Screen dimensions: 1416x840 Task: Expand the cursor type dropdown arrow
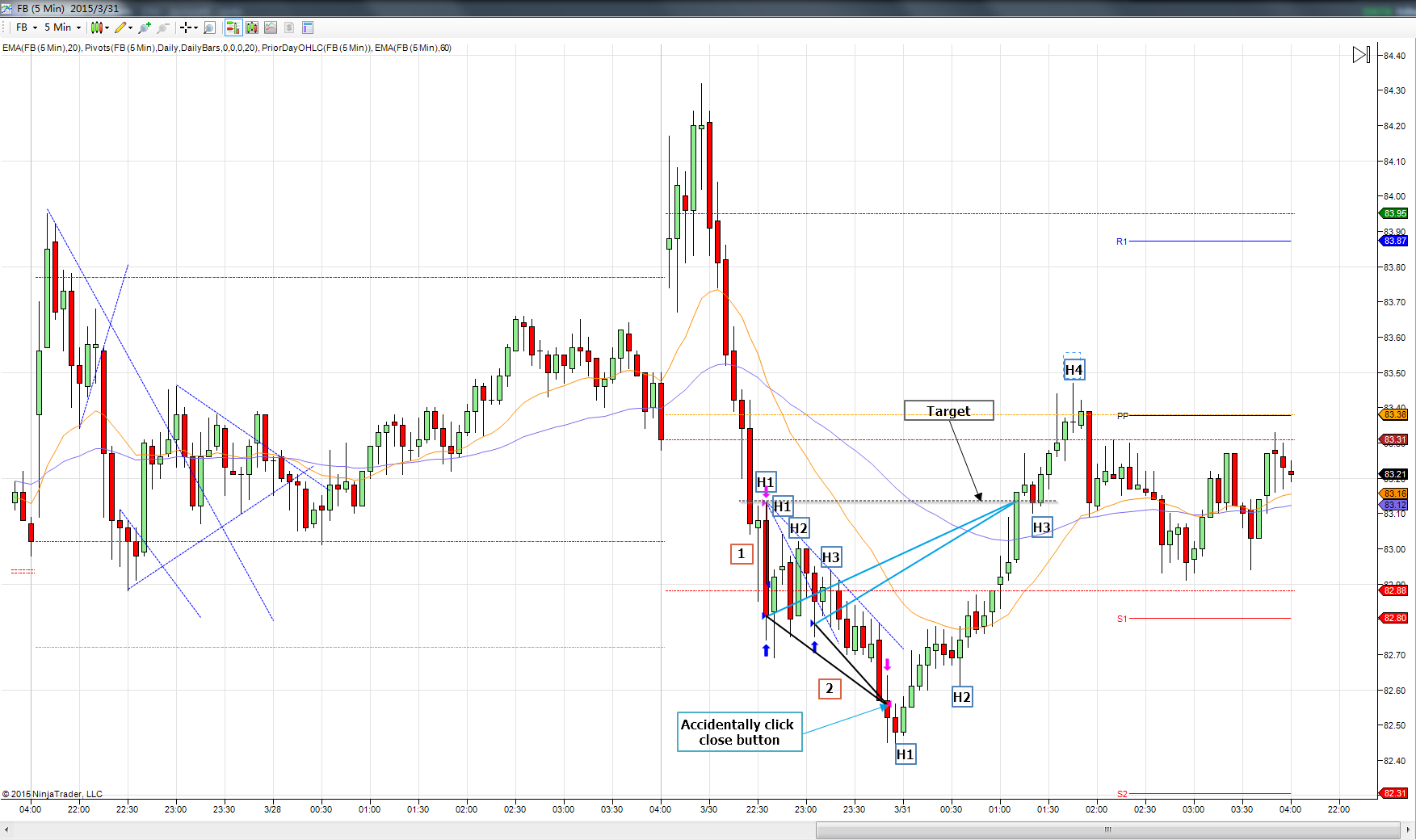195,27
